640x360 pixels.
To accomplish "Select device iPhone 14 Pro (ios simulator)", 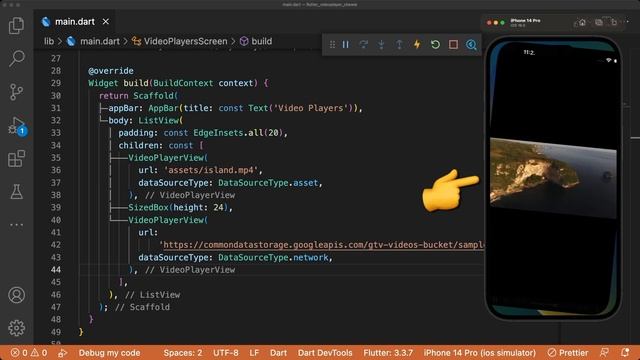I will click(480, 353).
